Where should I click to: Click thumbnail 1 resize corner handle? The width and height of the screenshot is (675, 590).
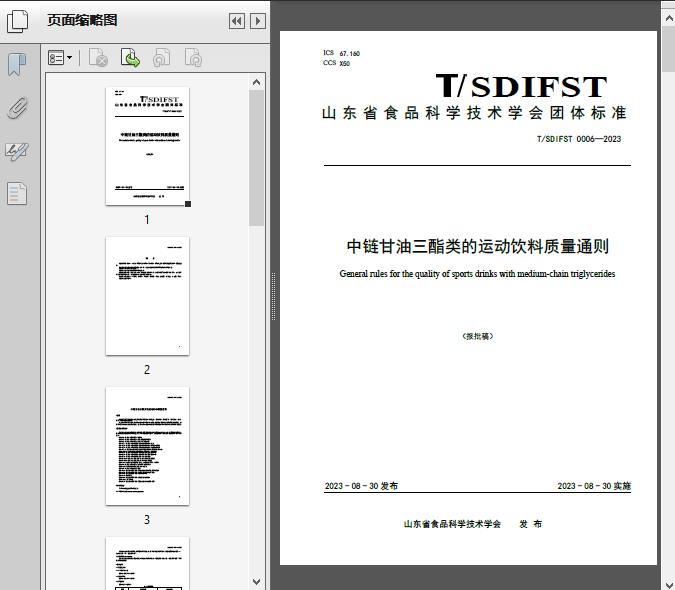[x=188, y=204]
